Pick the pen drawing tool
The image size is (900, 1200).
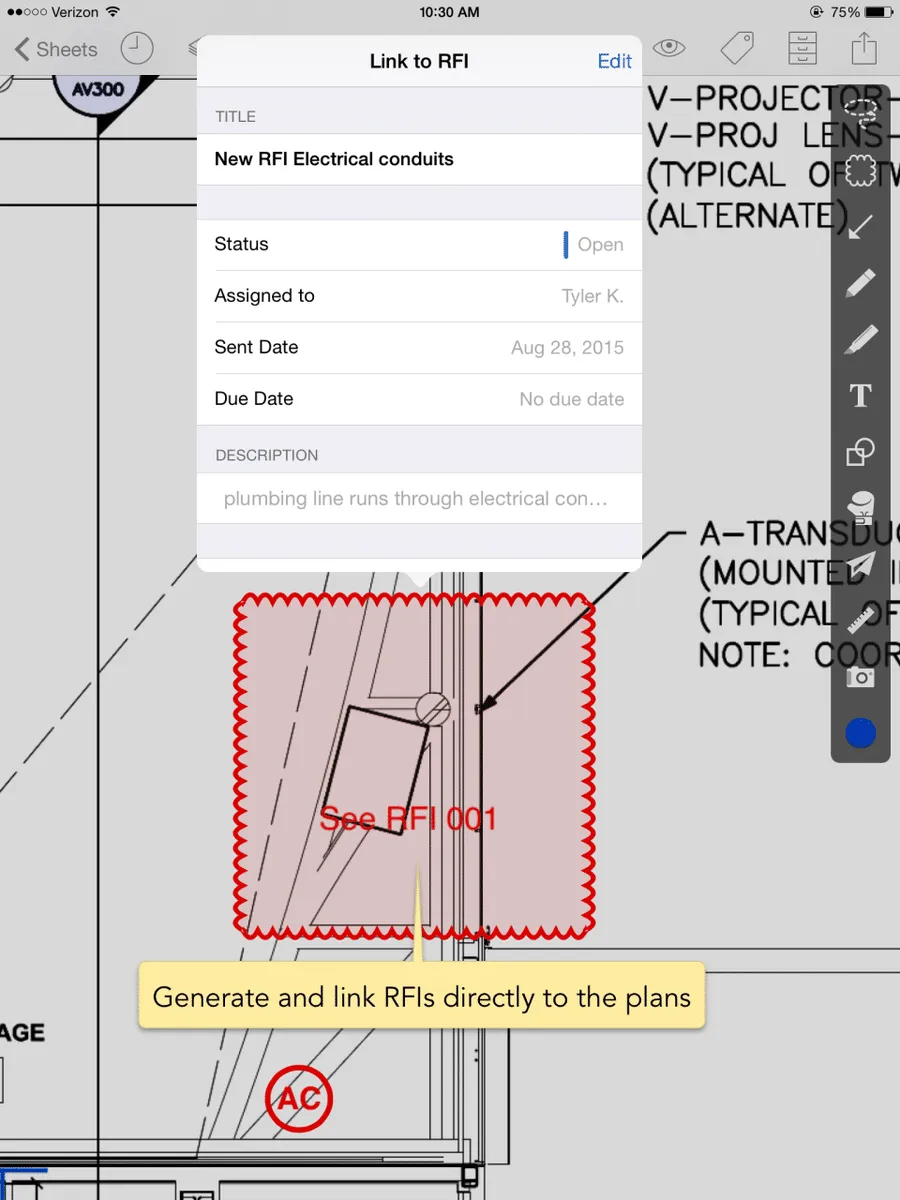[x=861, y=283]
